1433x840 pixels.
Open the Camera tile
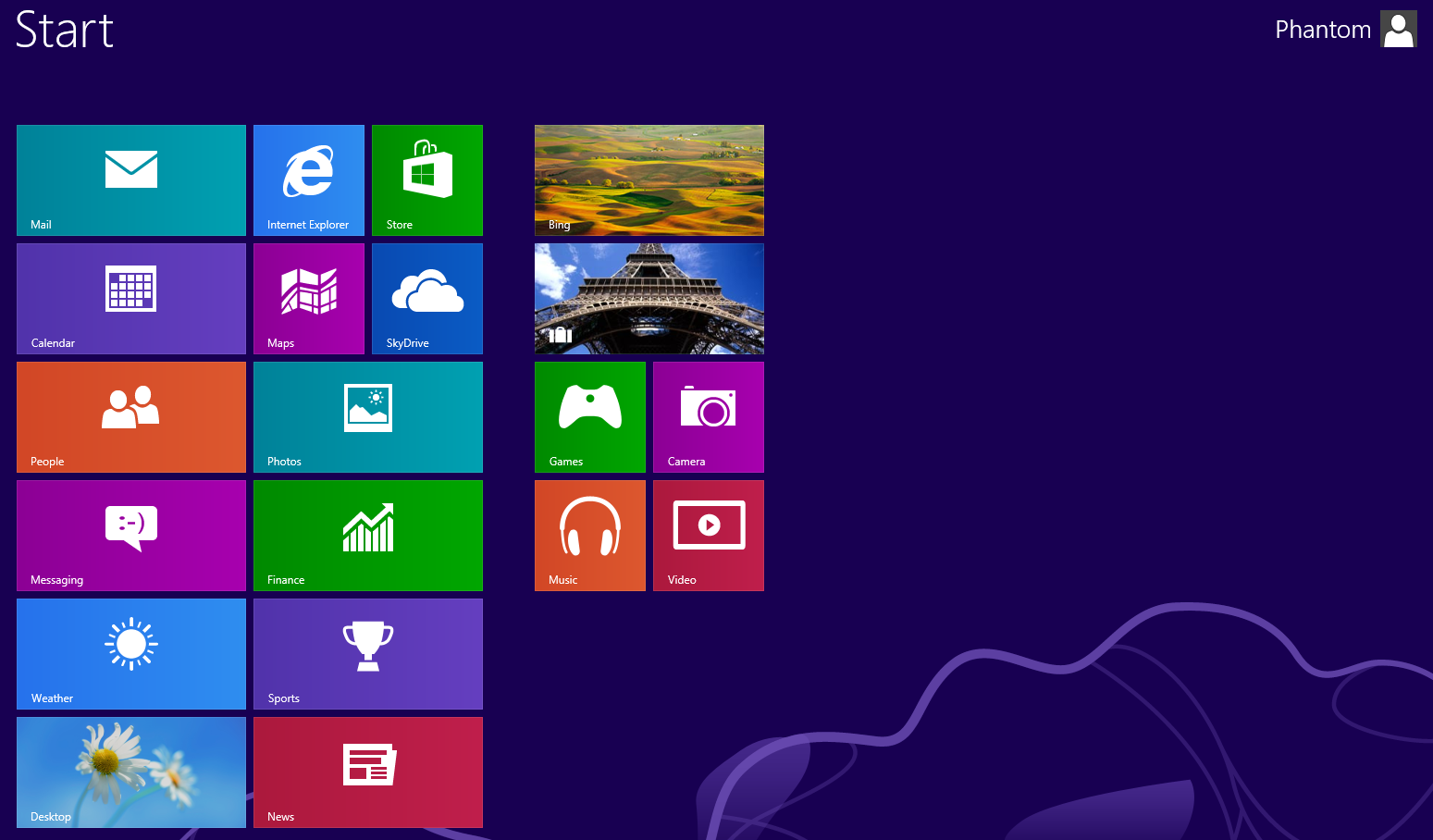709,417
